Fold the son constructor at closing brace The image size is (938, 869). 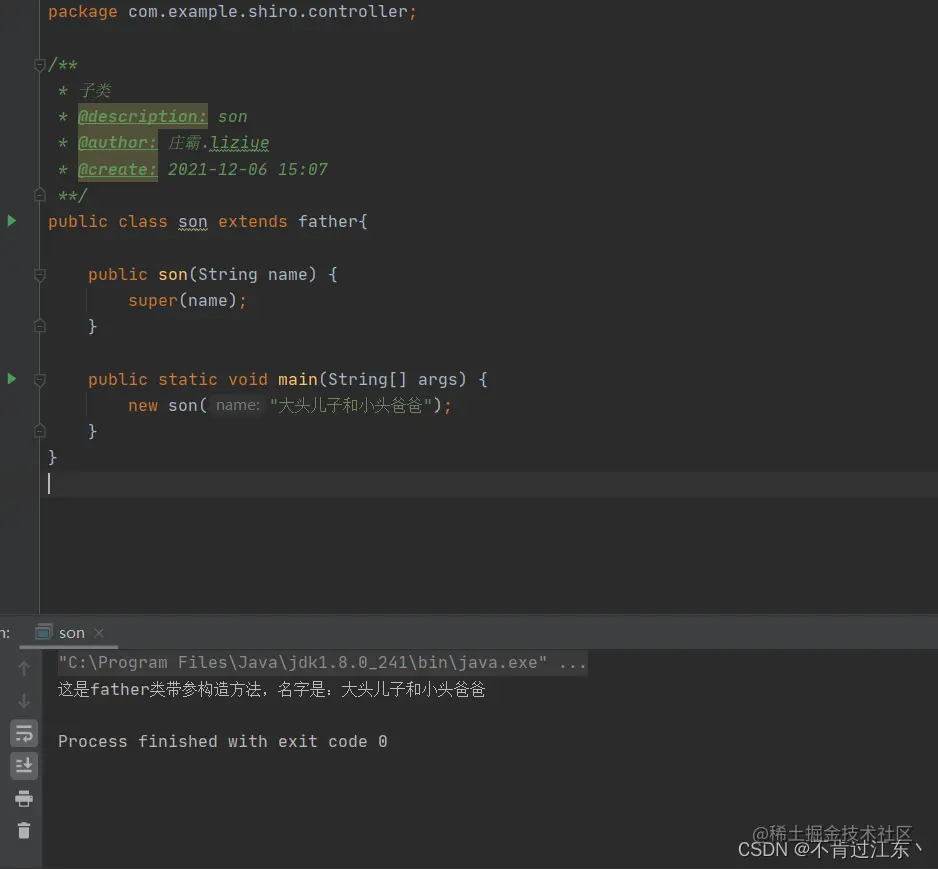click(x=39, y=326)
